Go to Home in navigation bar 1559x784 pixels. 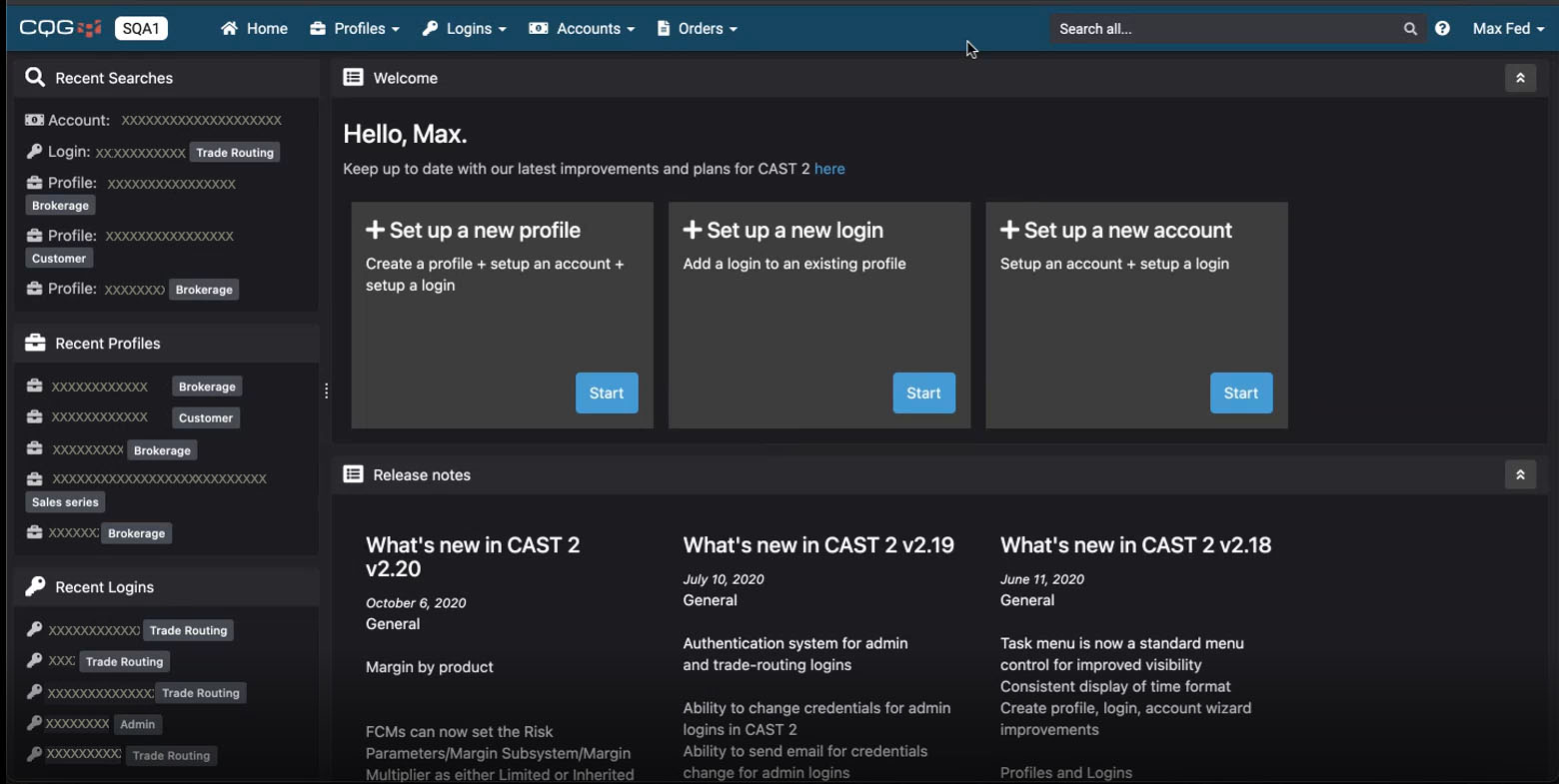(x=254, y=29)
